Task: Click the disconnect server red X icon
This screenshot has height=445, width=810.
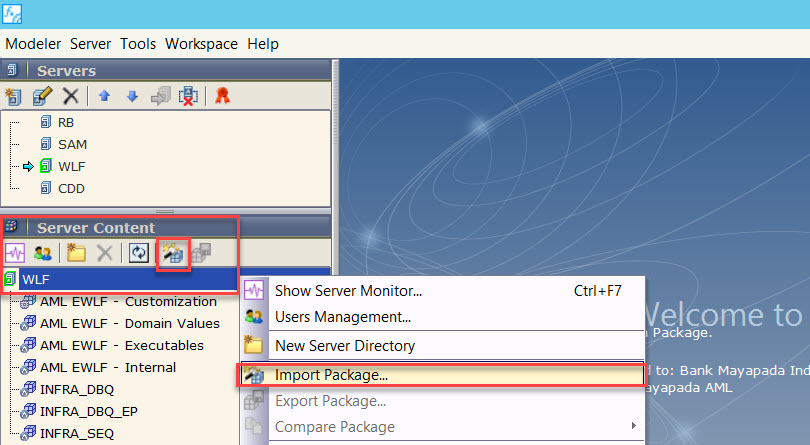Action: tap(188, 96)
